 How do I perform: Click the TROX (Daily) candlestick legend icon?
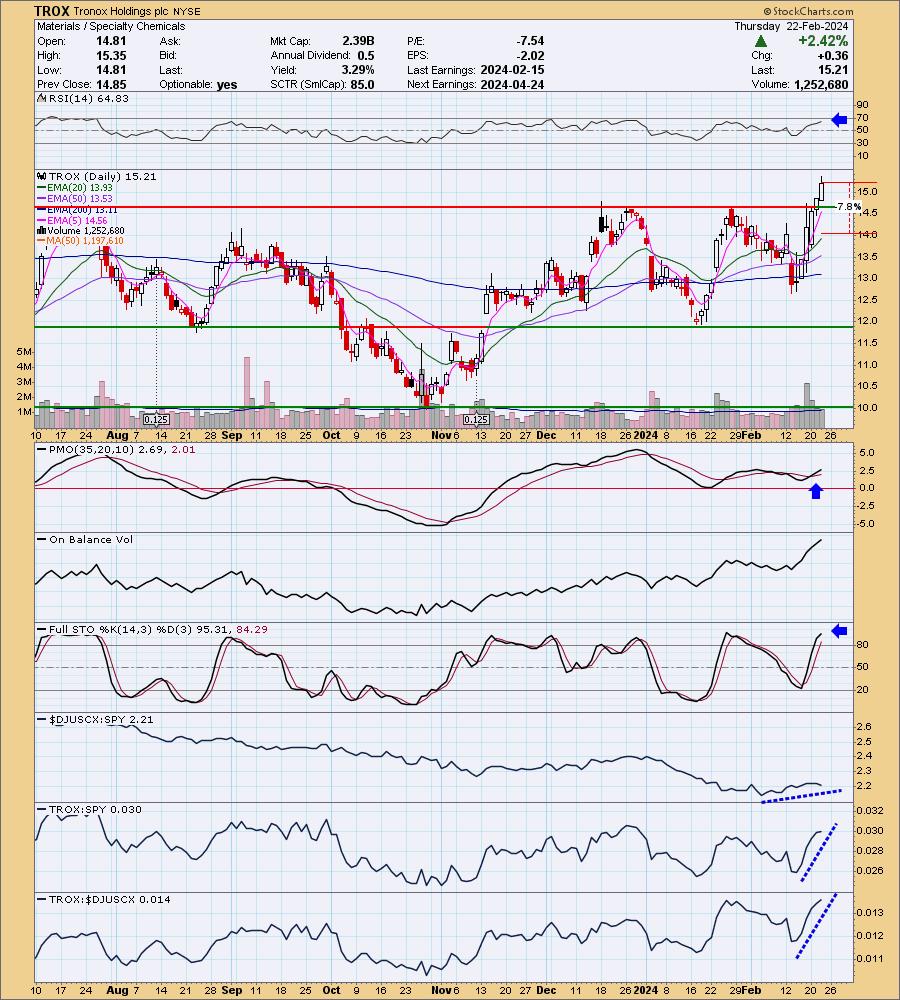tap(42, 176)
